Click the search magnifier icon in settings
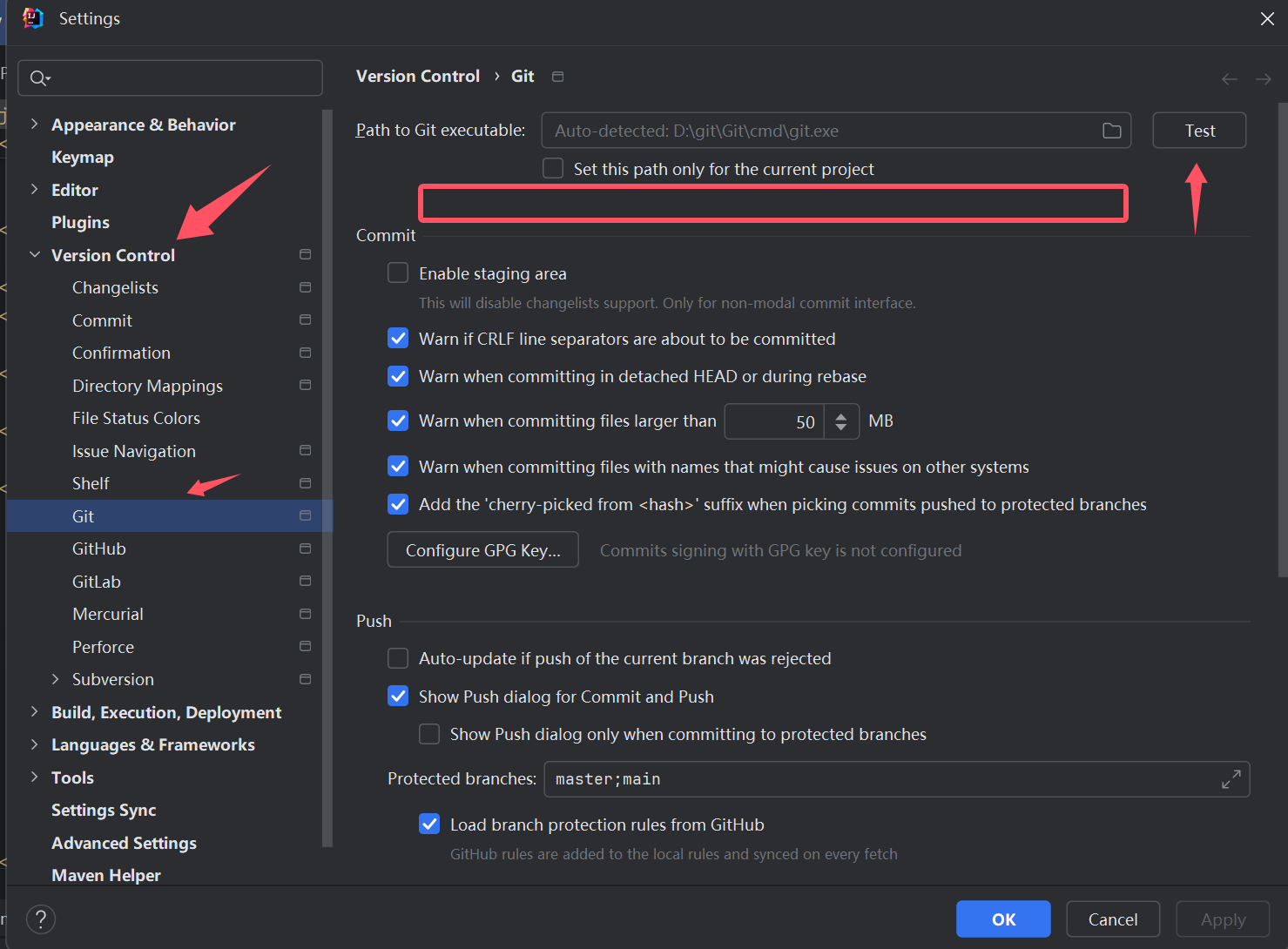Screen dimensions: 1288x949 tap(37, 78)
